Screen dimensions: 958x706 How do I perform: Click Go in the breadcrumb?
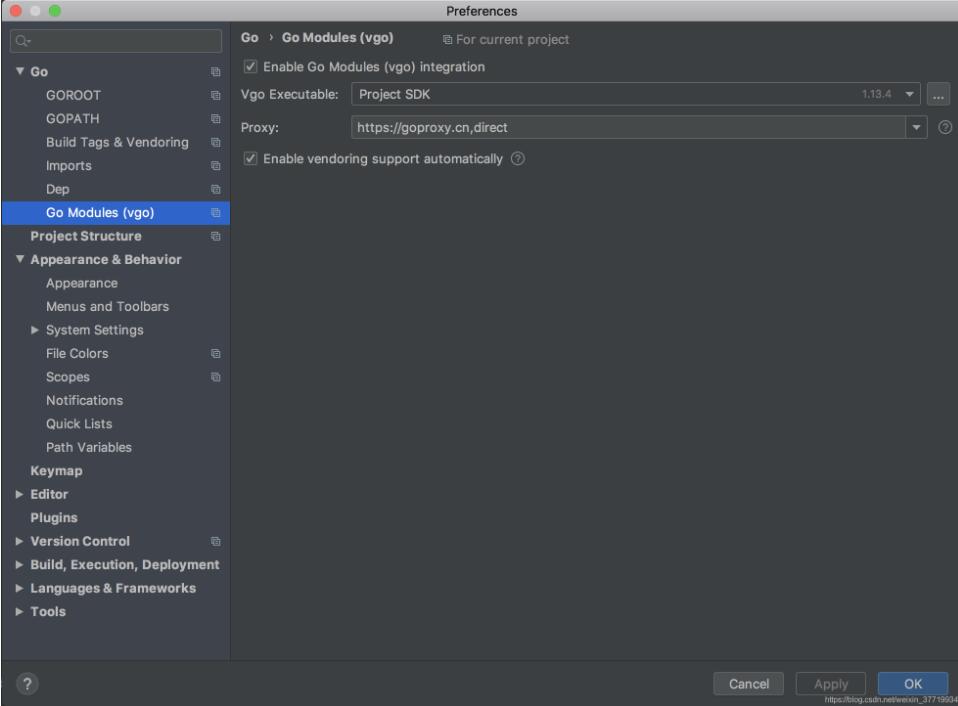click(x=249, y=38)
